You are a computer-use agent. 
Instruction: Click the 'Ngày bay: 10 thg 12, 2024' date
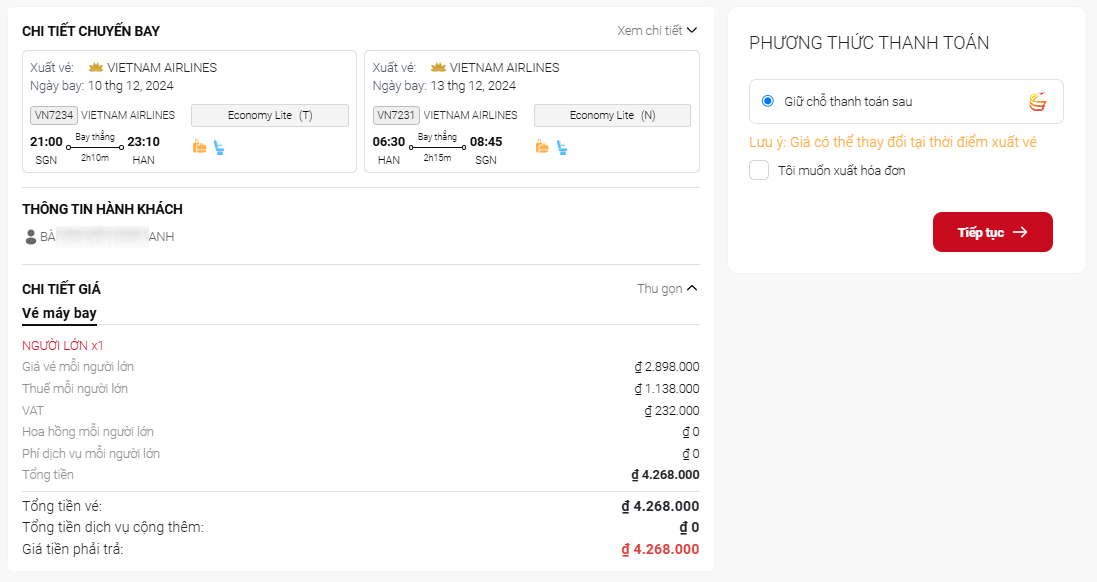pyautogui.click(x=101, y=86)
